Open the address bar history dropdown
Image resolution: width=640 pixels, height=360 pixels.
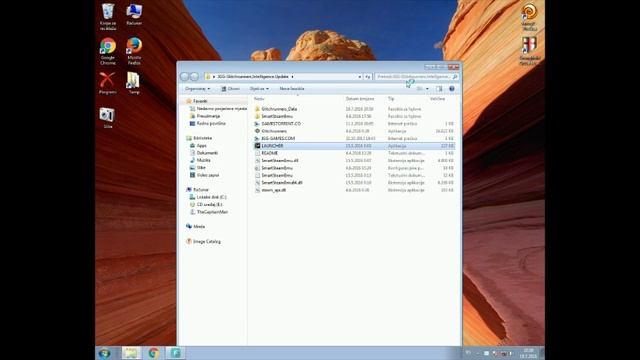360,76
